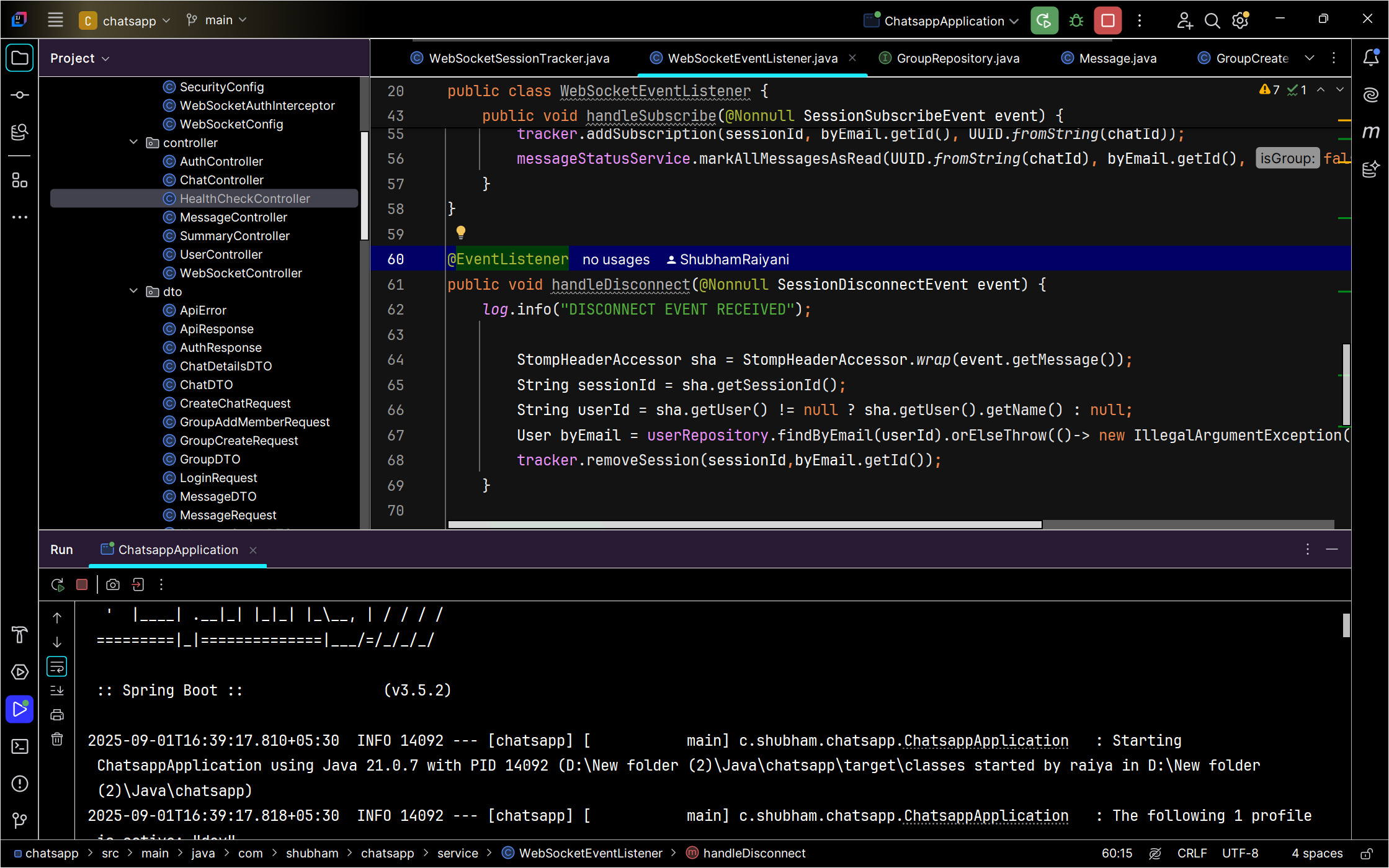Start debugging ChatsappApplication
Image resolution: width=1389 pixels, height=868 pixels.
[1076, 20]
